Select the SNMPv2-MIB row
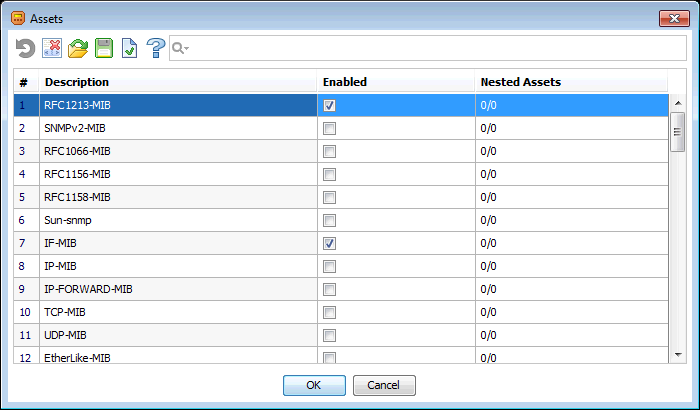This screenshot has height=410, width=700. [x=341, y=129]
